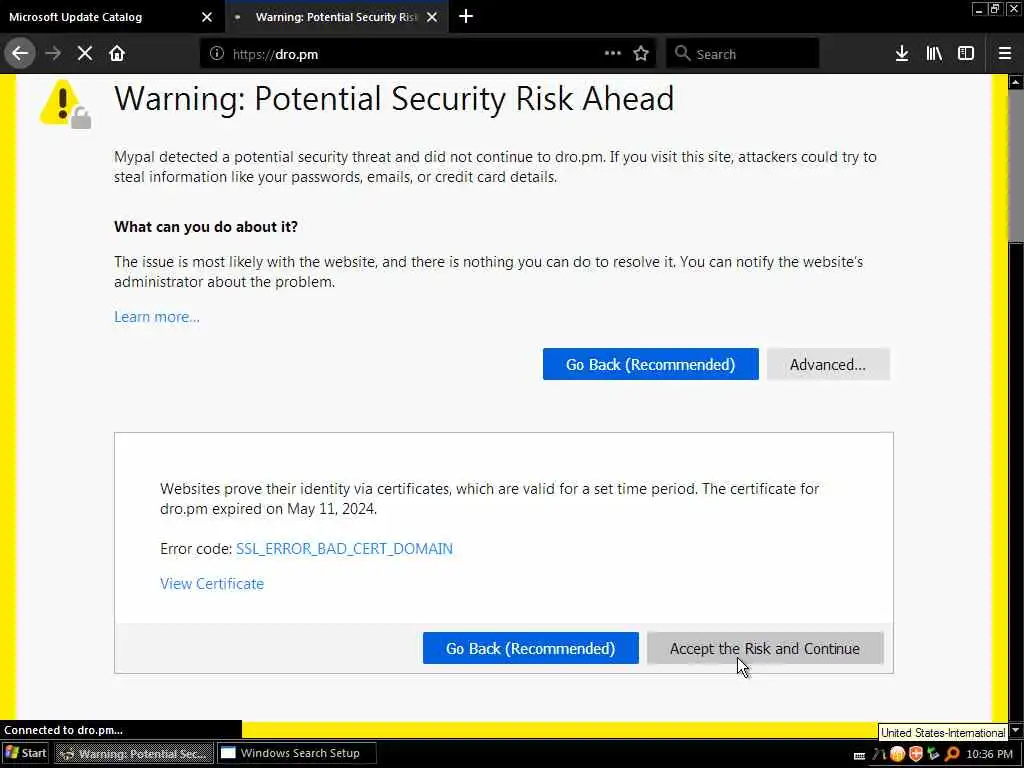This screenshot has height=768, width=1024.
Task: Click upper Go Back (Recommended) button
Action: [x=650, y=364]
